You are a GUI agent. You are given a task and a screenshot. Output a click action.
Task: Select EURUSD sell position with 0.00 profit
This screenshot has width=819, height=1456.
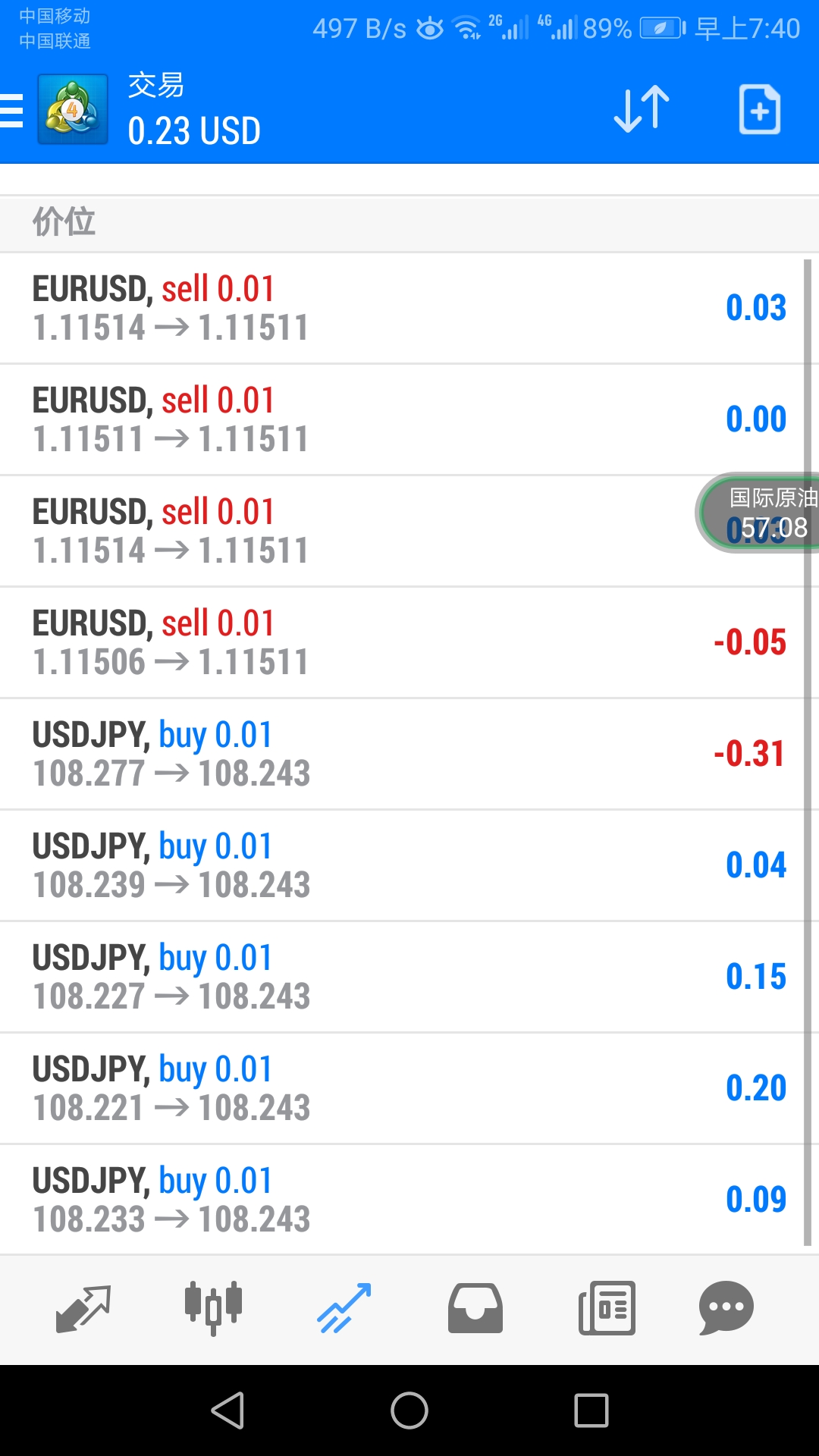(402, 419)
